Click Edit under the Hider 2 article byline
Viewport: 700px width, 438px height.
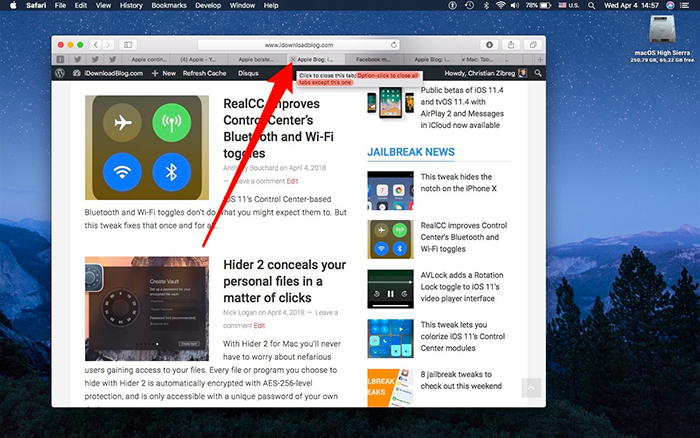[x=259, y=325]
